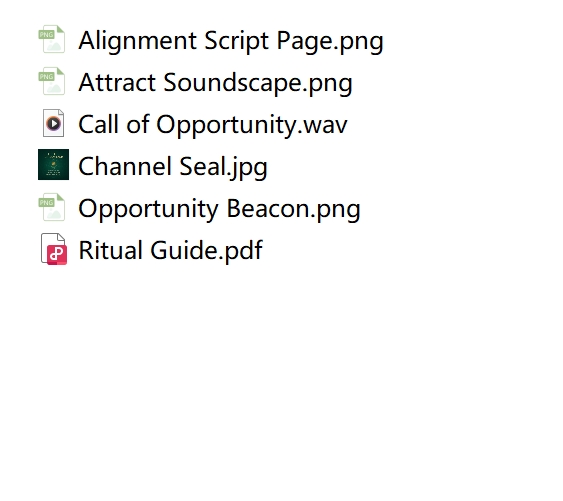Click the ".jpg" extension of Channel Seal
The width and height of the screenshot is (563, 501).
[x=247, y=167]
